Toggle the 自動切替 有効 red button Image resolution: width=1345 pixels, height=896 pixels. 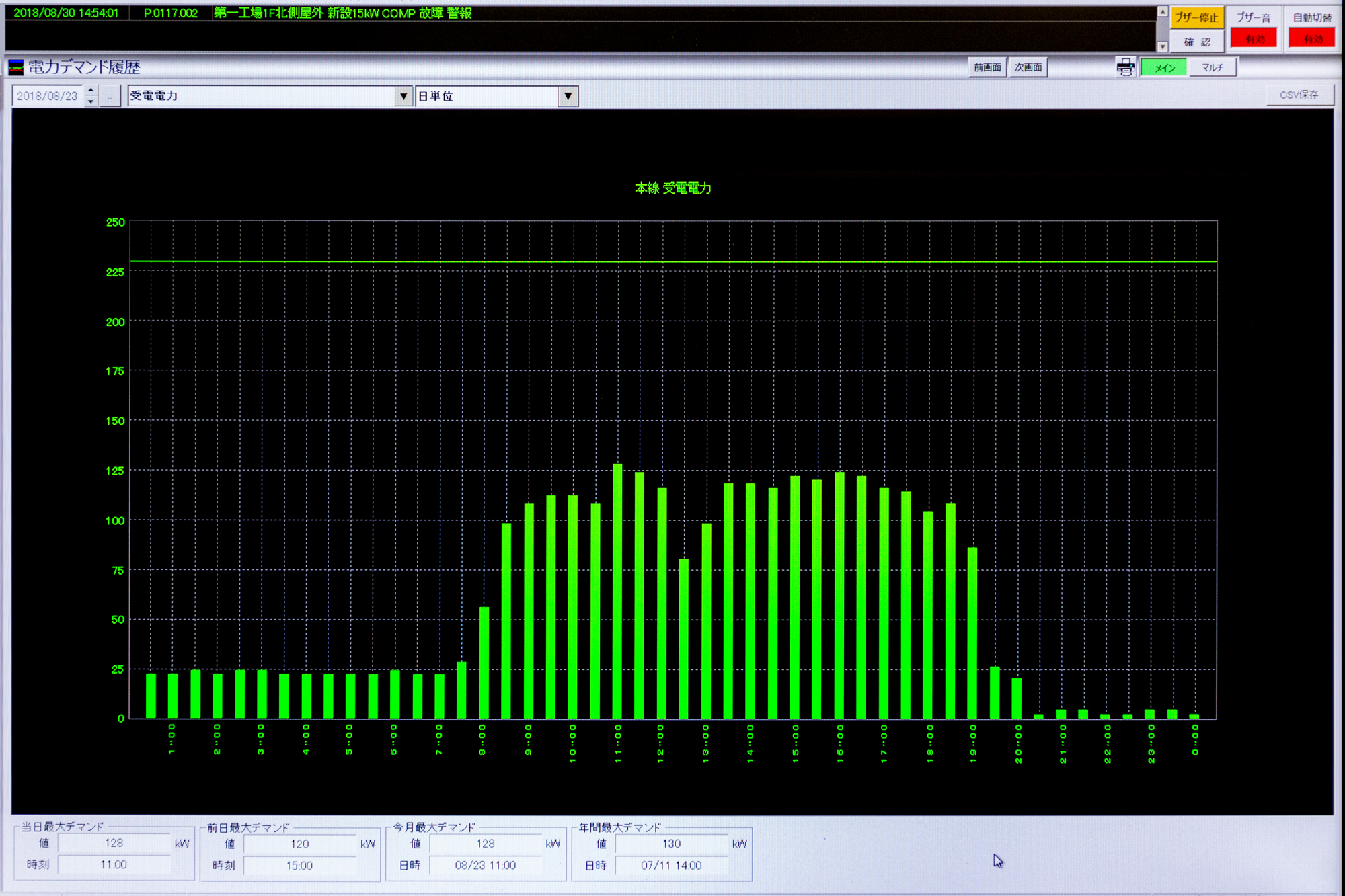1311,39
